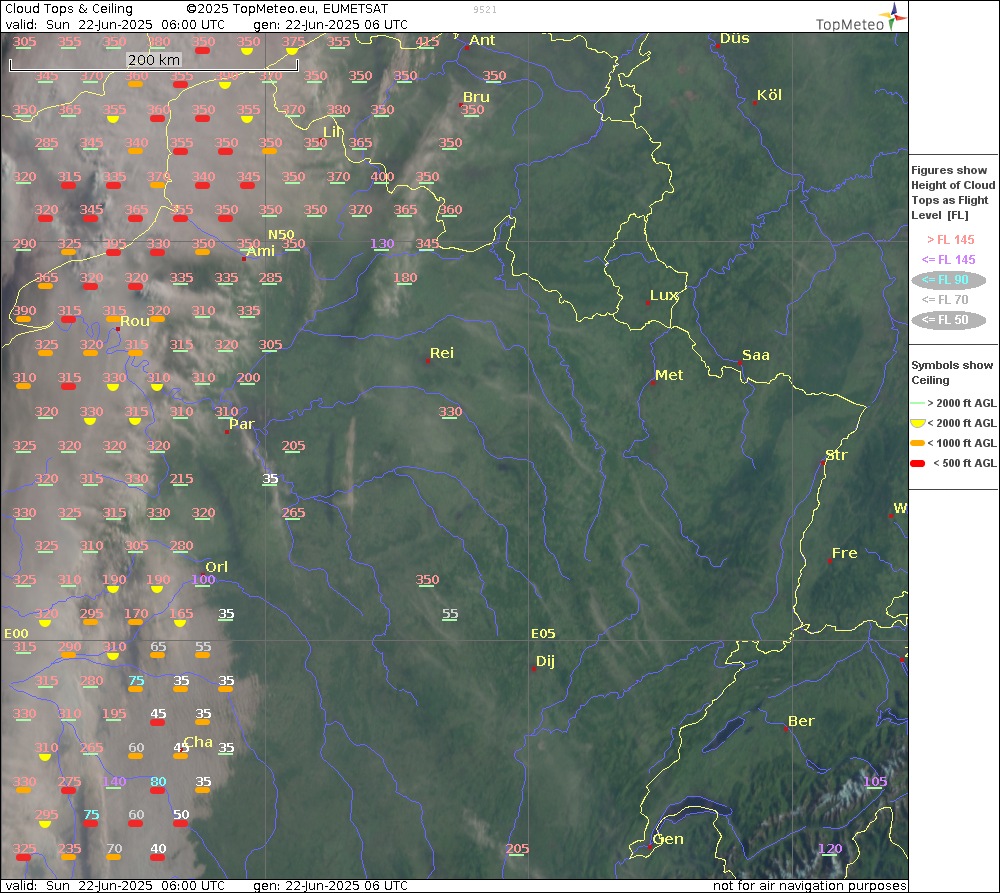Click the '<= FL 70' legend entry
1000x893 pixels.
(945, 300)
